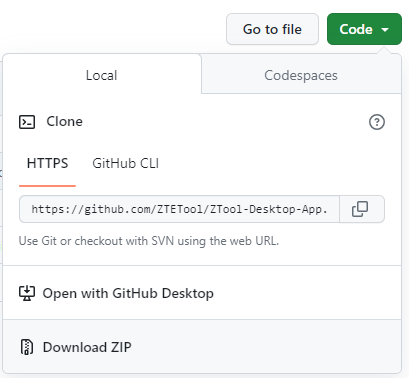Click Download ZIP text

pos(87,347)
